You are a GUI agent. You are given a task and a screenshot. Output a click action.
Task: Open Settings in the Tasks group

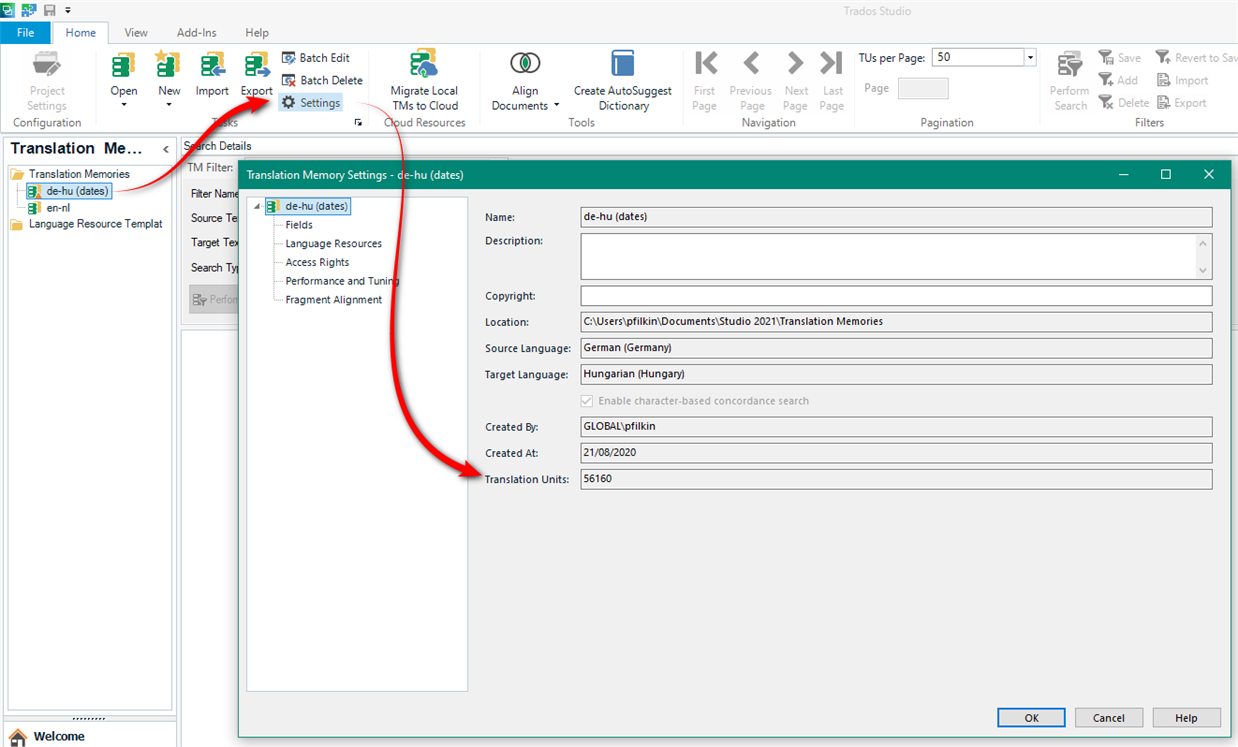(x=311, y=103)
